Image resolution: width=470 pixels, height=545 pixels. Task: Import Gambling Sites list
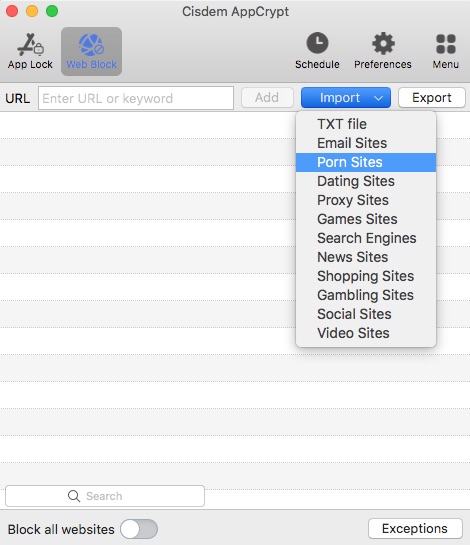[x=366, y=295]
